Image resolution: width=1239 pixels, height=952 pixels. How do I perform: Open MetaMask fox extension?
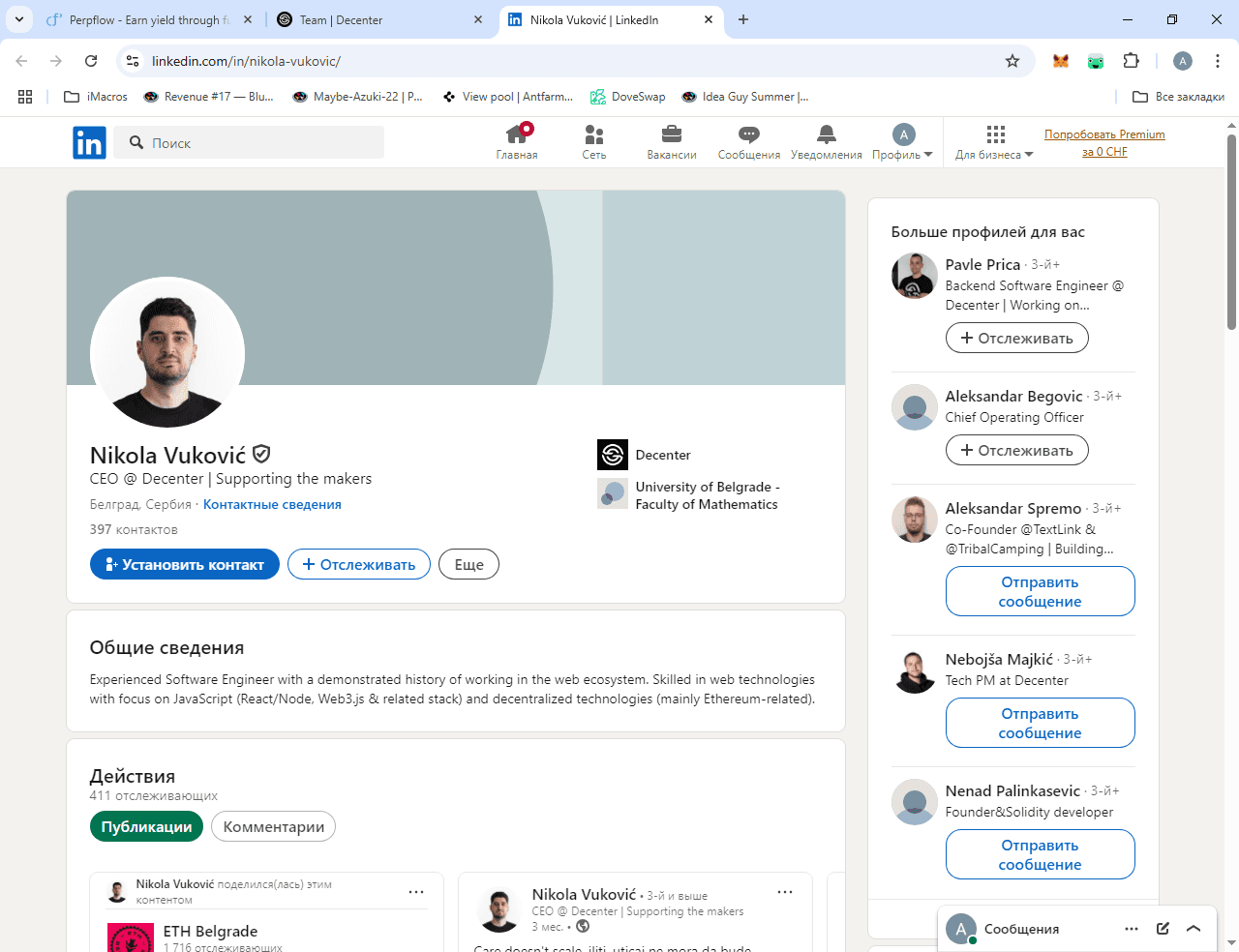(x=1061, y=61)
